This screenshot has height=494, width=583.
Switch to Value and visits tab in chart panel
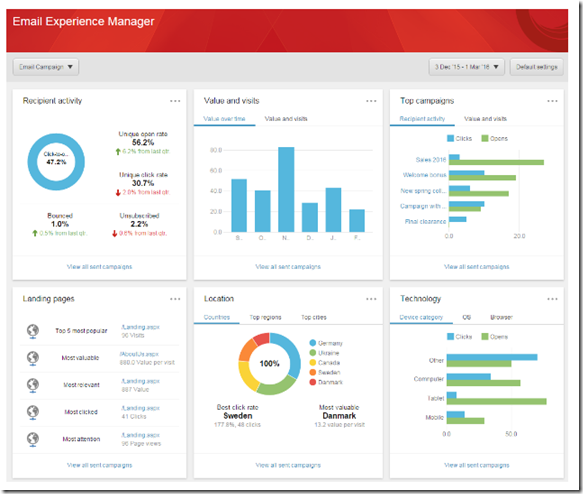[286, 119]
